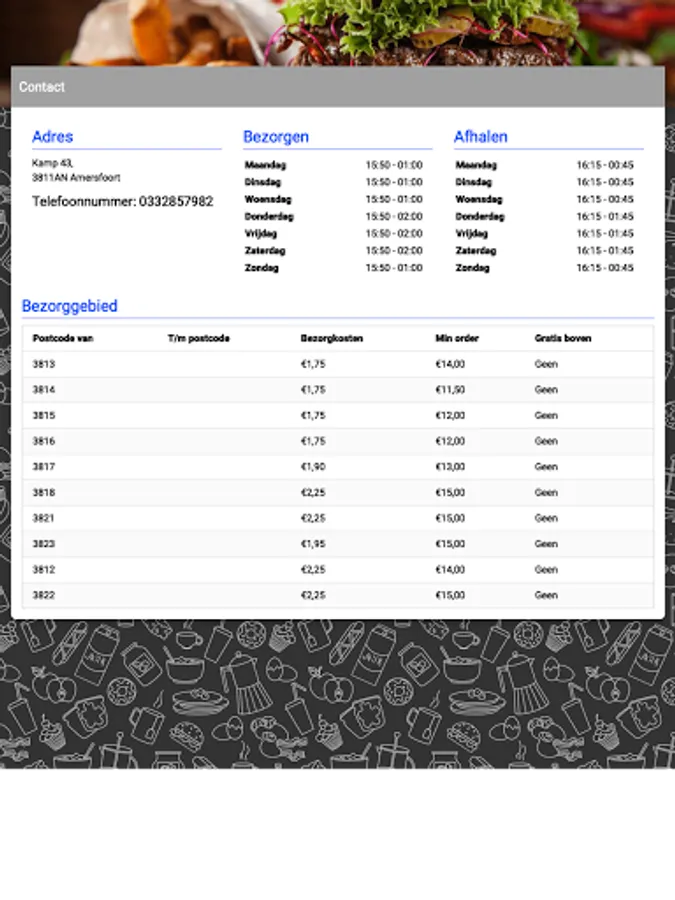The height and width of the screenshot is (900, 675).
Task: Click the €14,00 minimum order for 3813
Action: pyautogui.click(x=450, y=364)
